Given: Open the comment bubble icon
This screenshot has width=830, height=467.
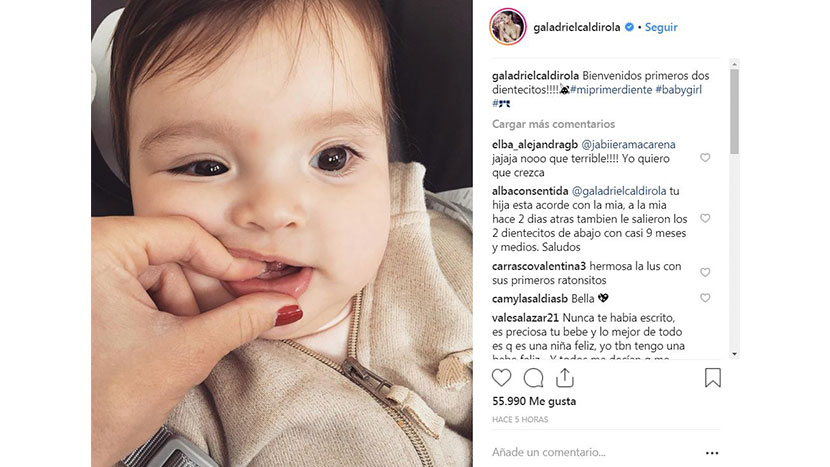Looking at the screenshot, I should coord(533,378).
